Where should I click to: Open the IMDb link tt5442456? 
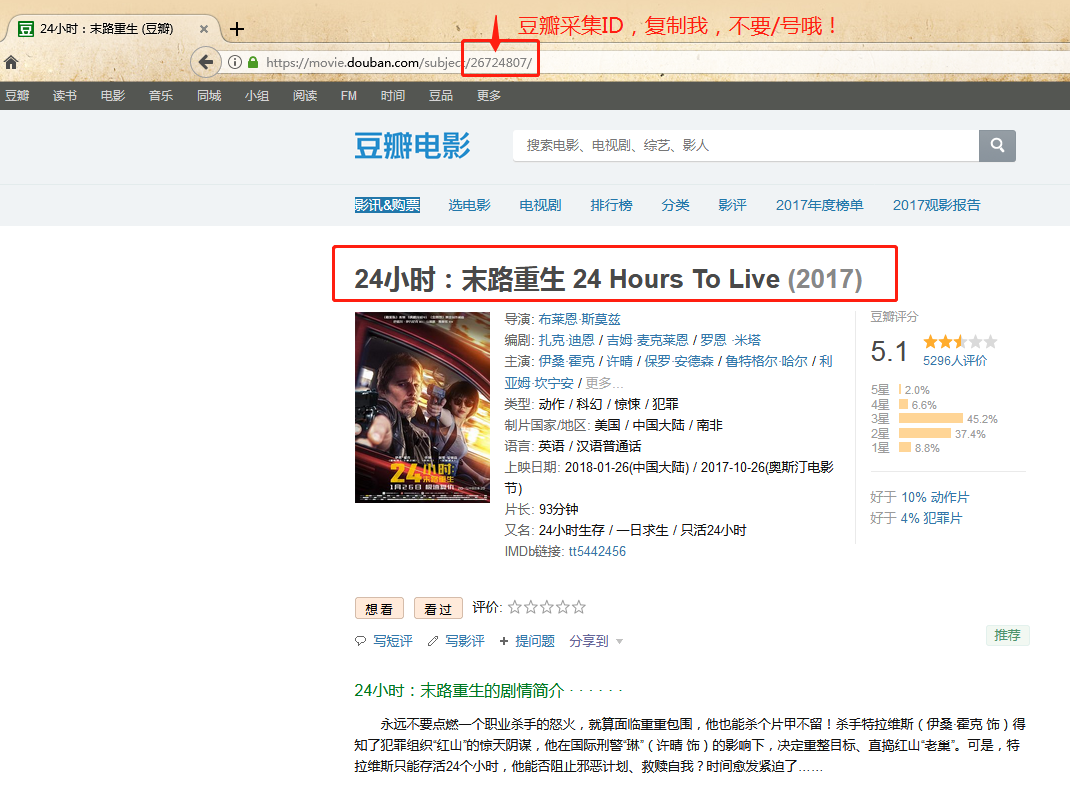pyautogui.click(x=597, y=551)
